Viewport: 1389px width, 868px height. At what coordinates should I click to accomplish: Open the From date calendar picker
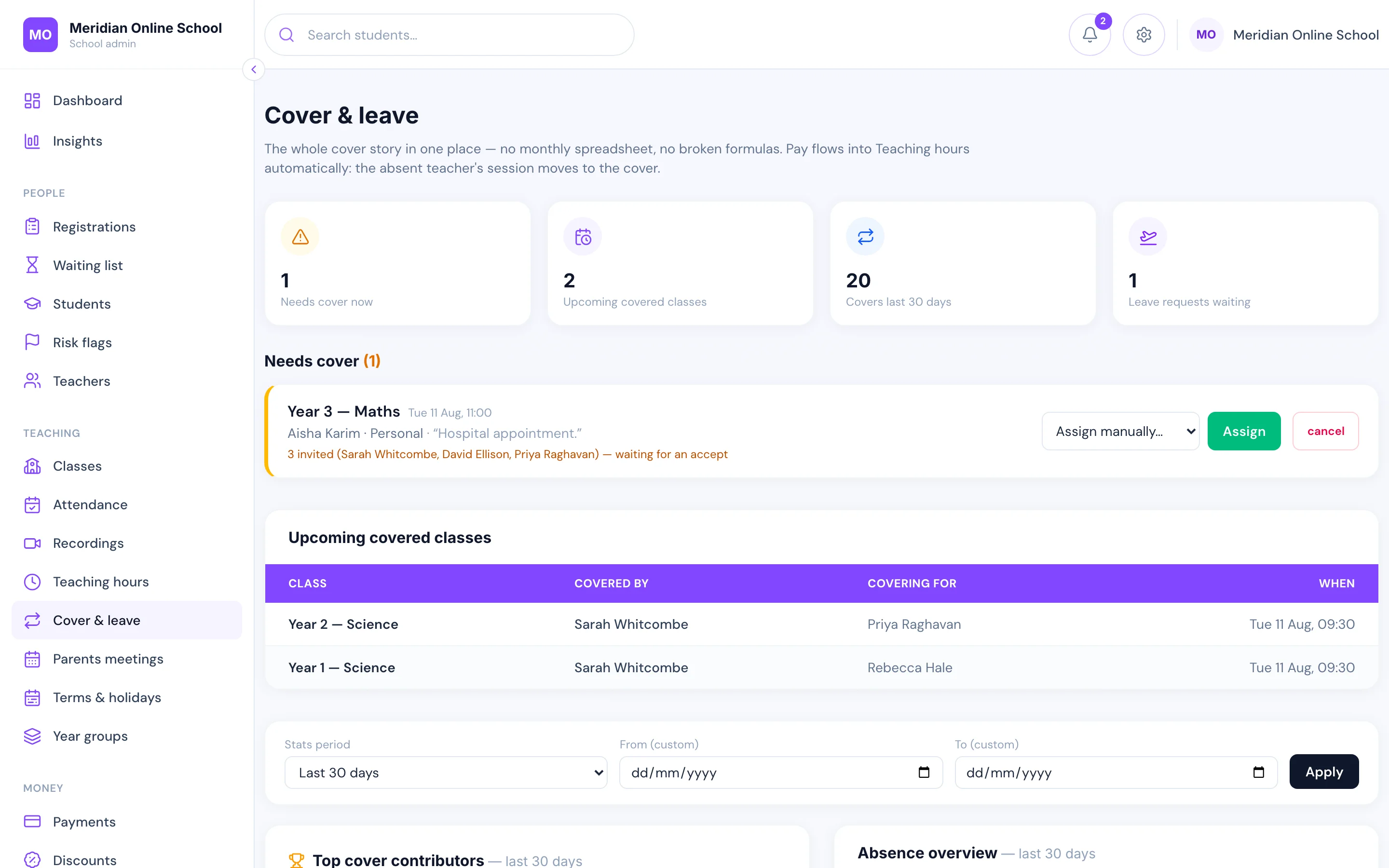pos(924,772)
